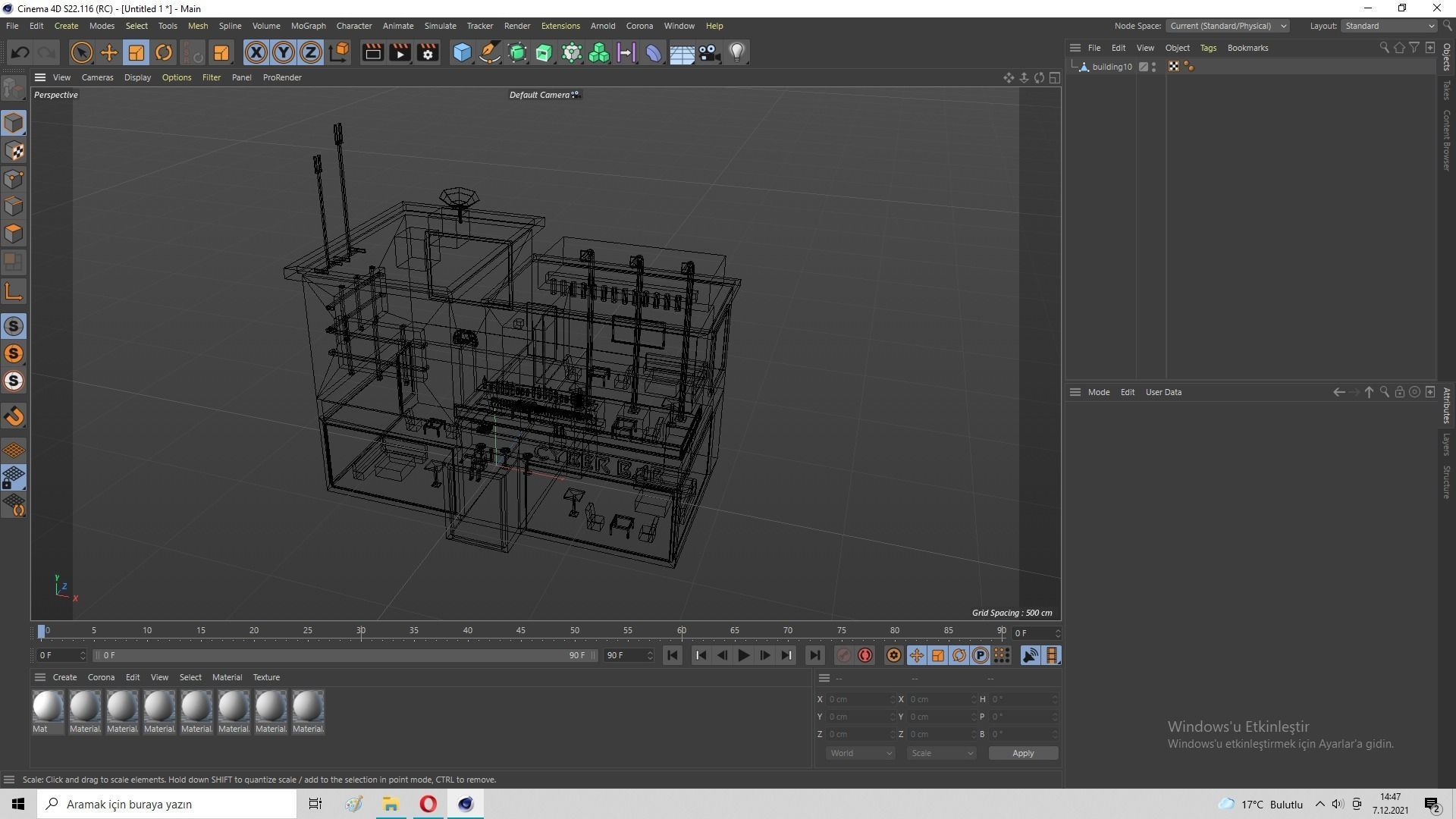Open the MoGraph menu

(x=308, y=26)
